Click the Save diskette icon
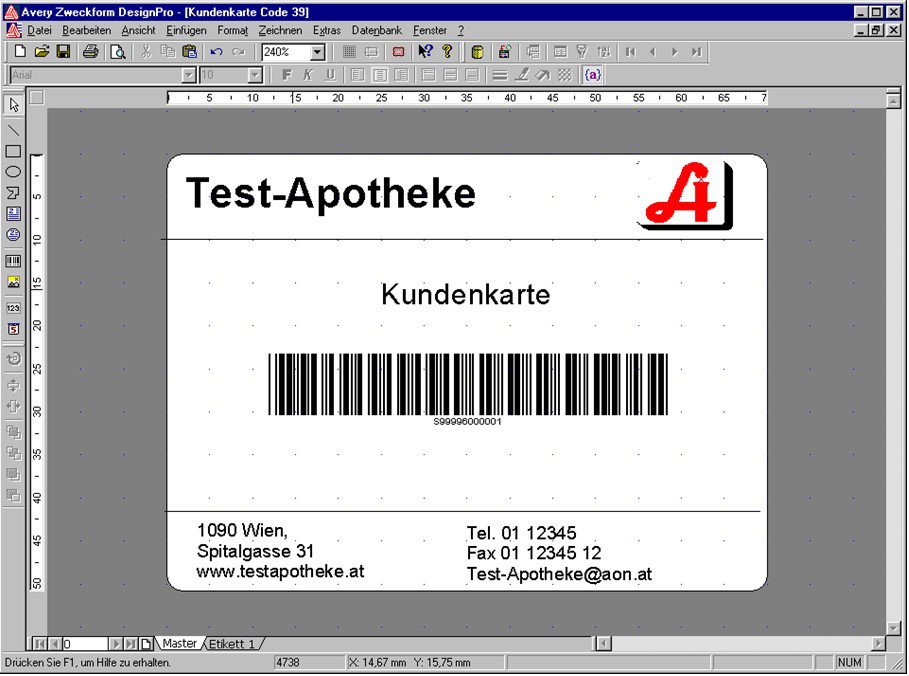The width and height of the screenshot is (909, 676). (x=63, y=52)
